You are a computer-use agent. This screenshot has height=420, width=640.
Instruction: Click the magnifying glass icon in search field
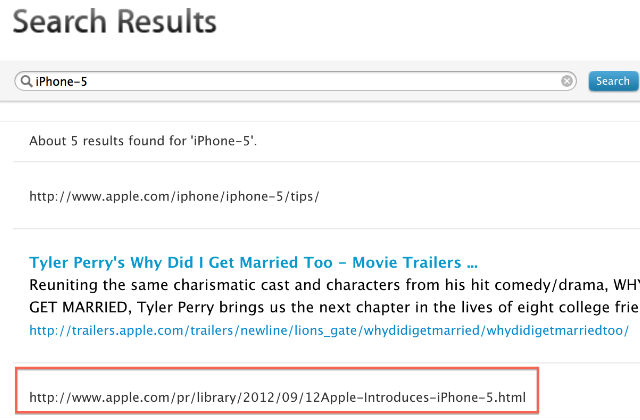tap(27, 81)
